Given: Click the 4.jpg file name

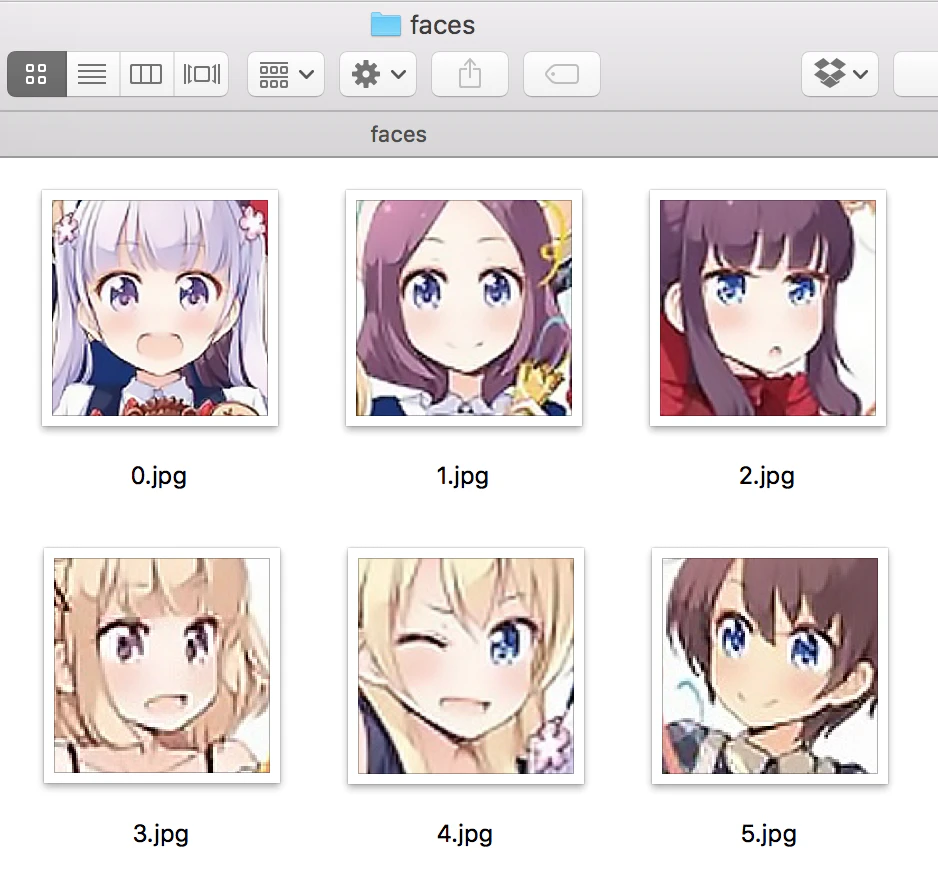Looking at the screenshot, I should 465,834.
